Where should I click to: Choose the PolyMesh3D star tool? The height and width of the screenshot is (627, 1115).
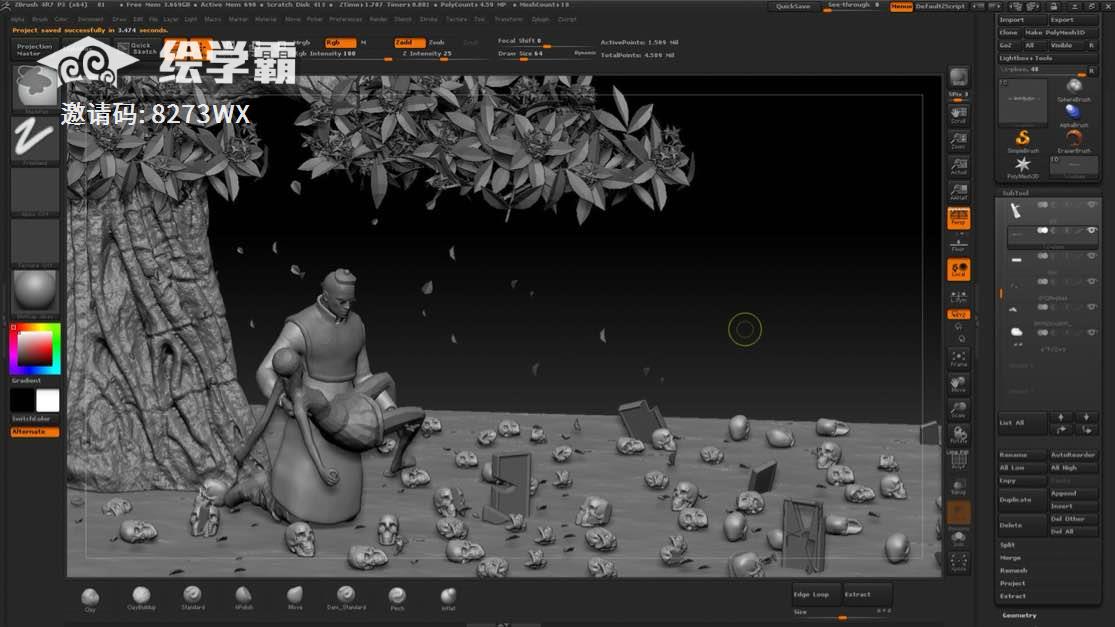click(x=1023, y=168)
